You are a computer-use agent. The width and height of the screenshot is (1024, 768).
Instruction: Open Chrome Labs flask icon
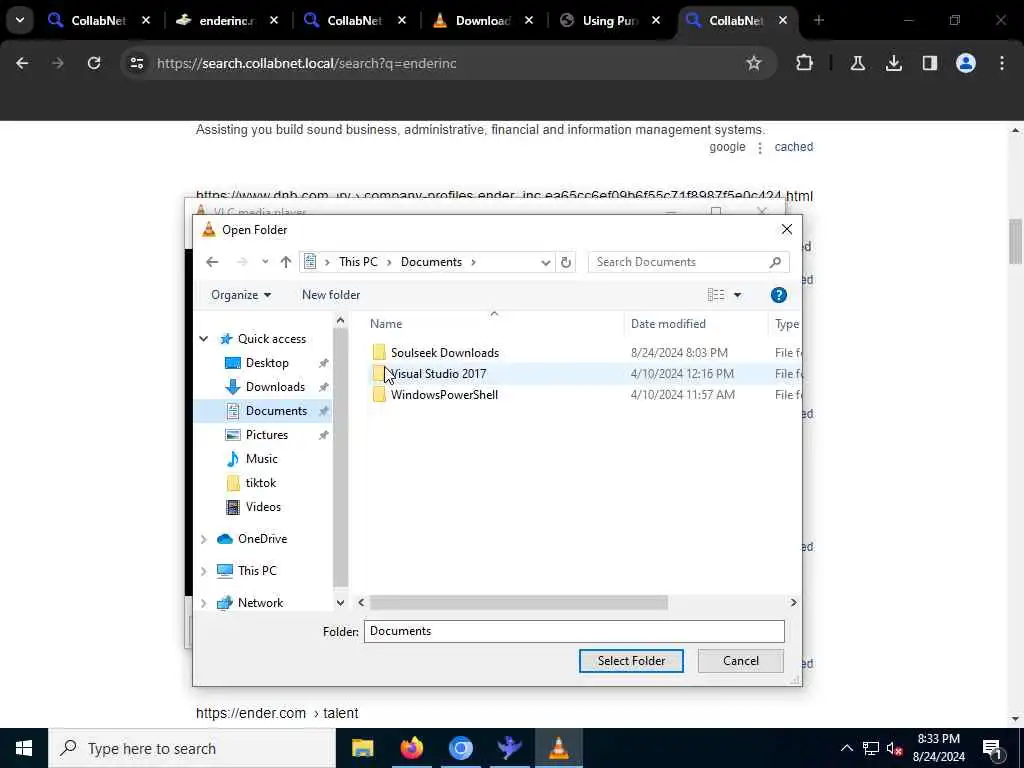[x=857, y=63]
